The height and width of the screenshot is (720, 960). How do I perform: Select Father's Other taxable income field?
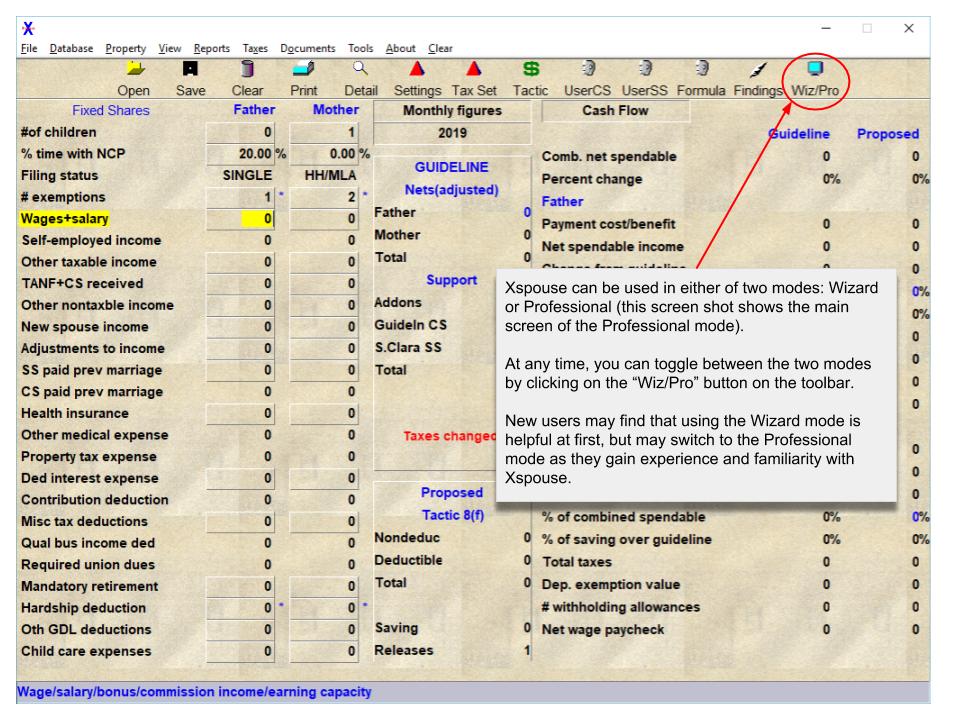tap(240, 262)
